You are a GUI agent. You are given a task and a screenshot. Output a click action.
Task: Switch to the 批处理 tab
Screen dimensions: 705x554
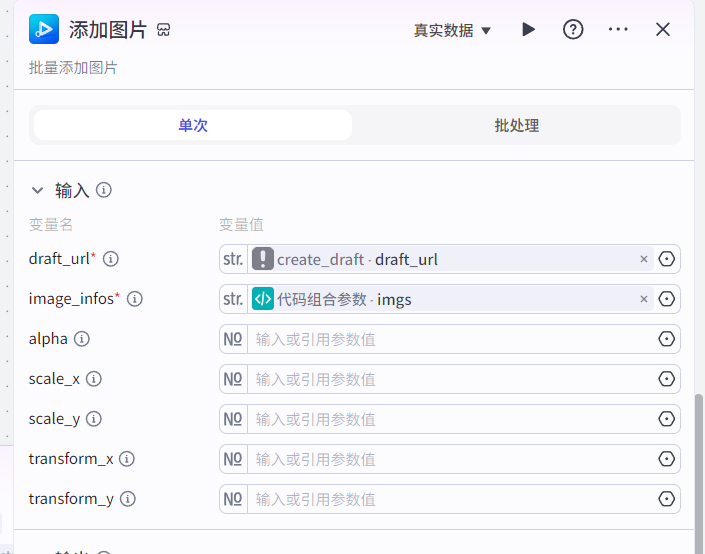tap(516, 125)
